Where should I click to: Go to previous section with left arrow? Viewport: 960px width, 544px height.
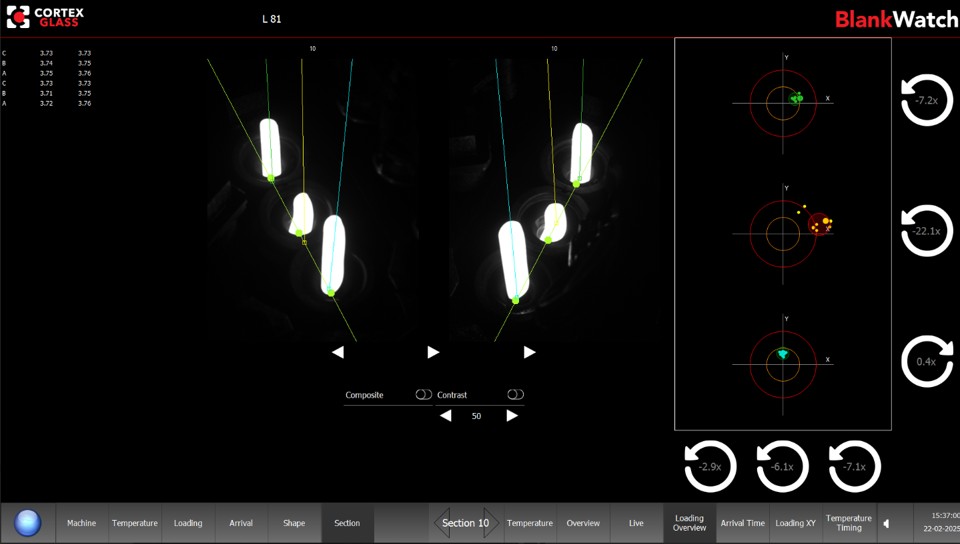[442, 523]
